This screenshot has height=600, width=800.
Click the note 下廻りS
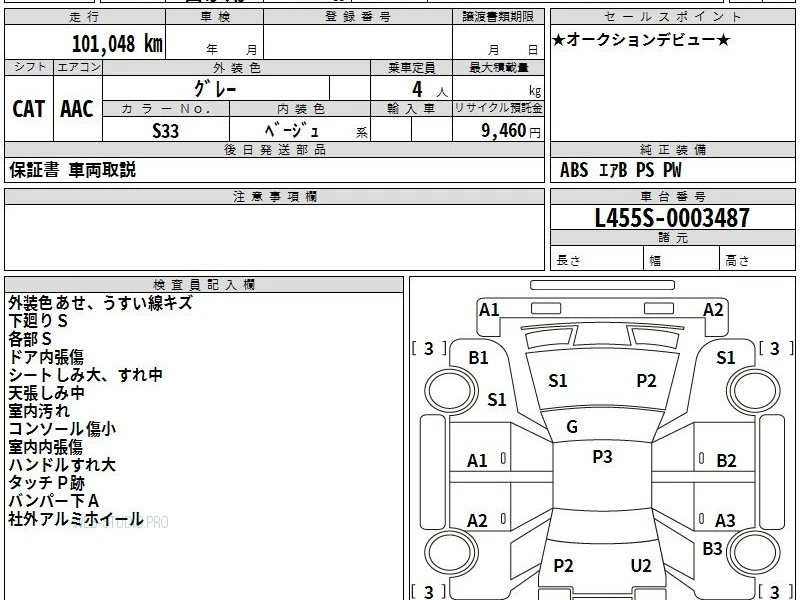(x=38, y=321)
